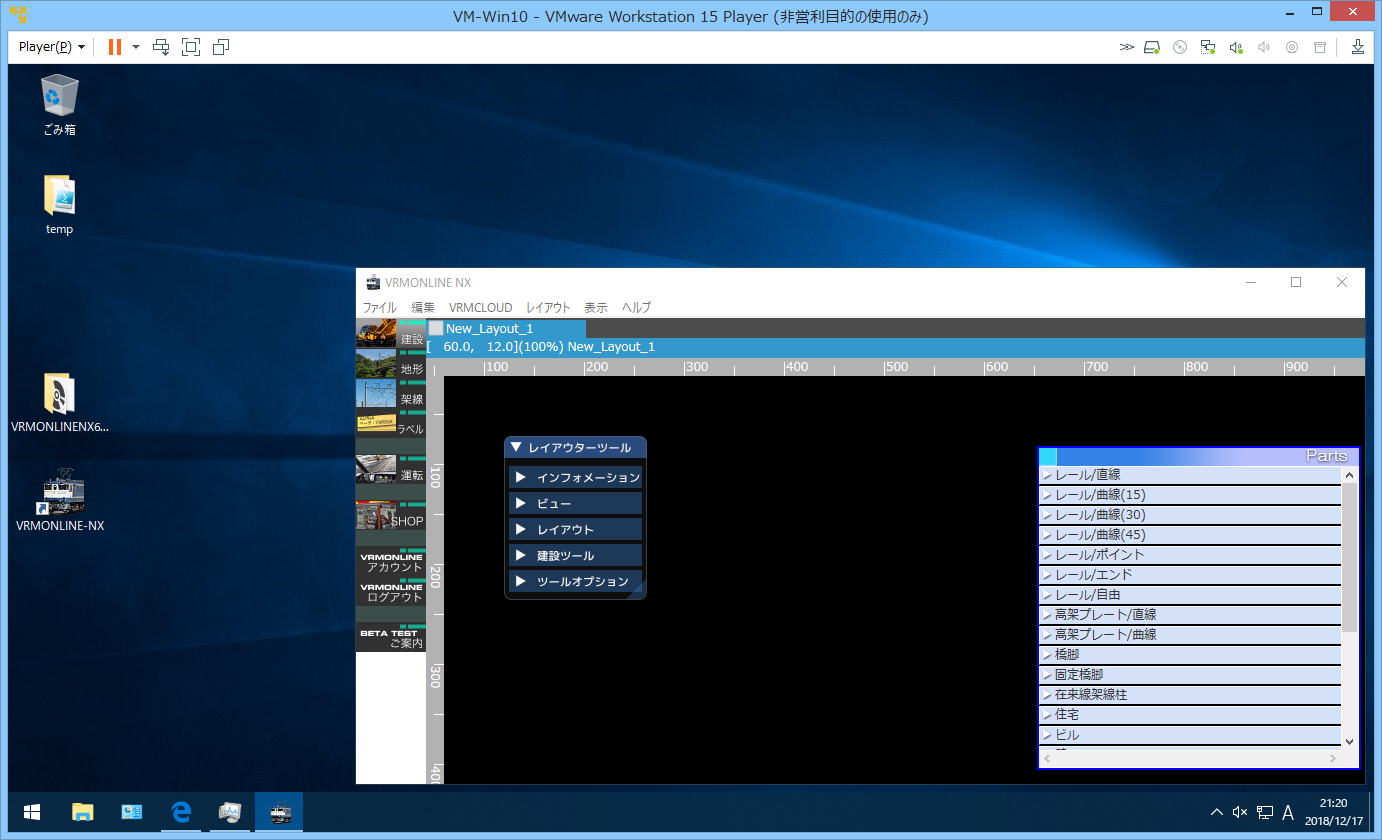Click the VMware CD/DVD drive icon

pos(1180,47)
